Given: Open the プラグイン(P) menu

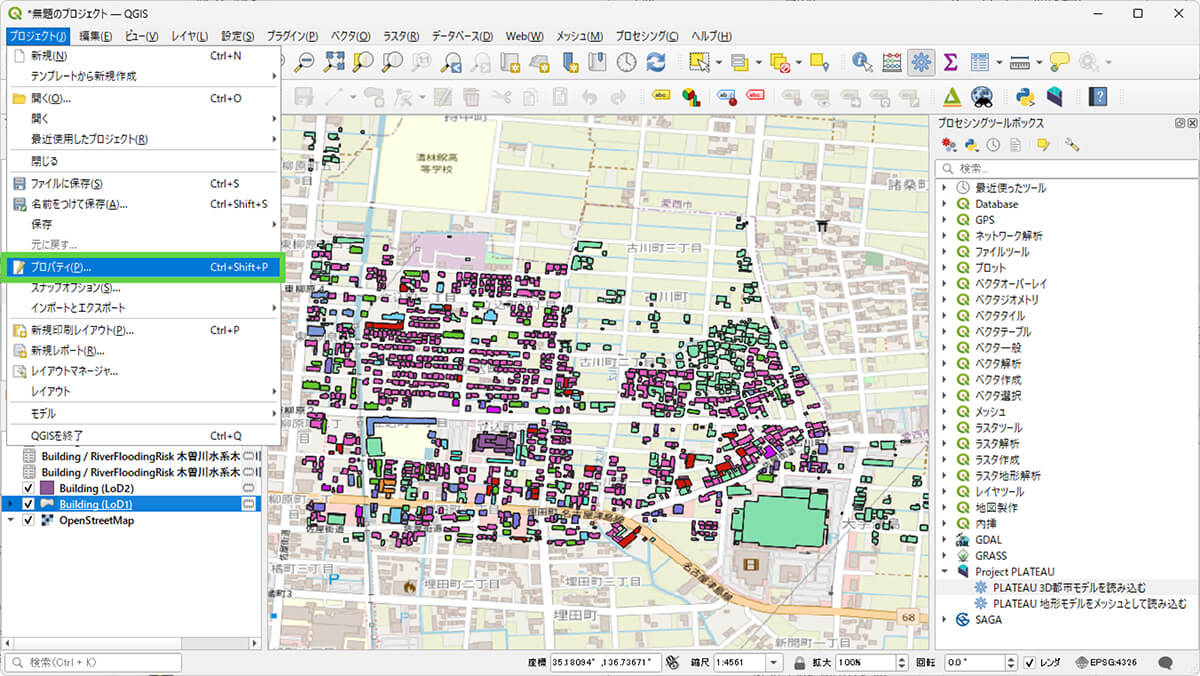Looking at the screenshot, I should tap(292, 36).
